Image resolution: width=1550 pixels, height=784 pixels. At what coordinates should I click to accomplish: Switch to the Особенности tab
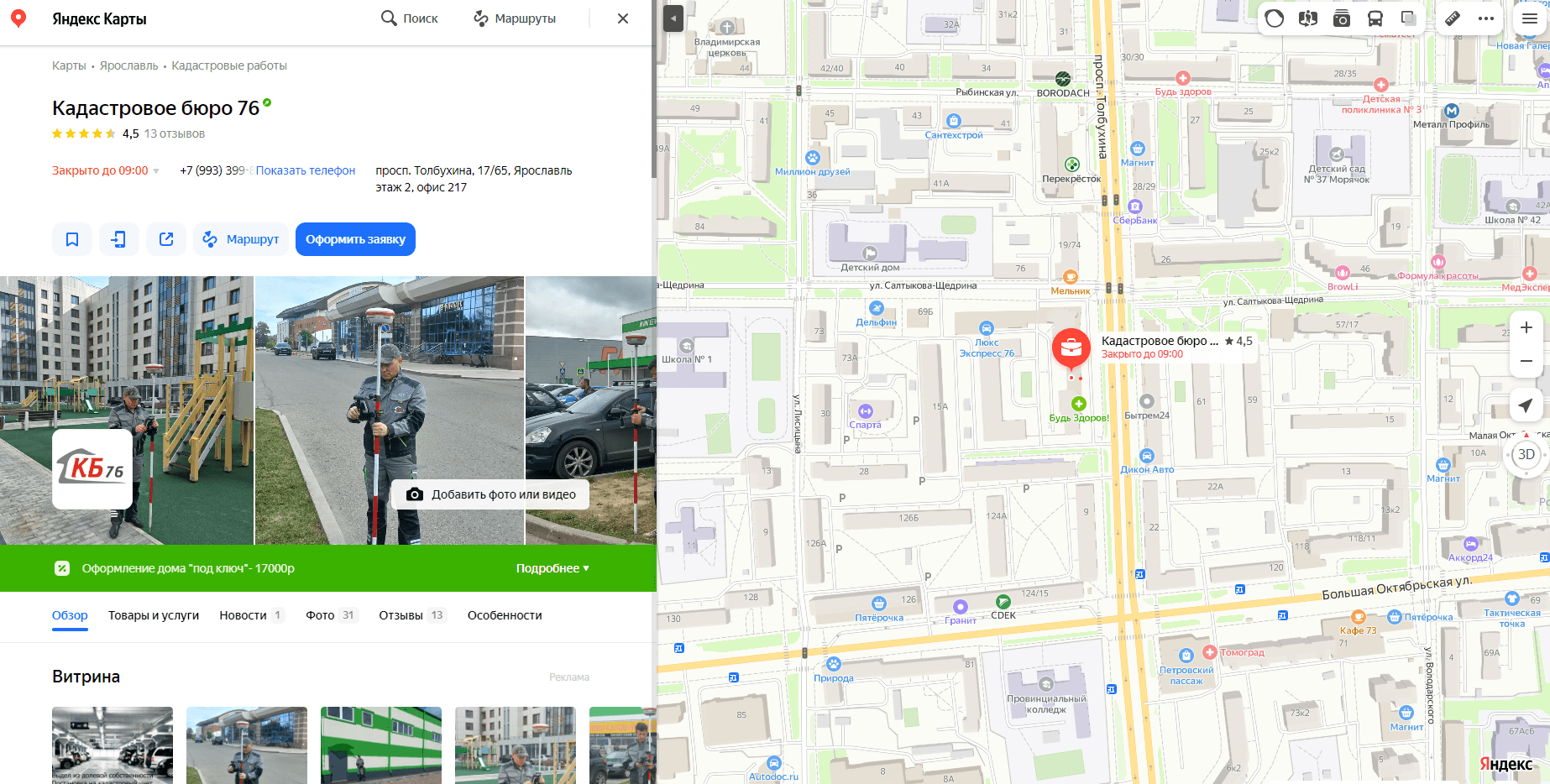[505, 615]
